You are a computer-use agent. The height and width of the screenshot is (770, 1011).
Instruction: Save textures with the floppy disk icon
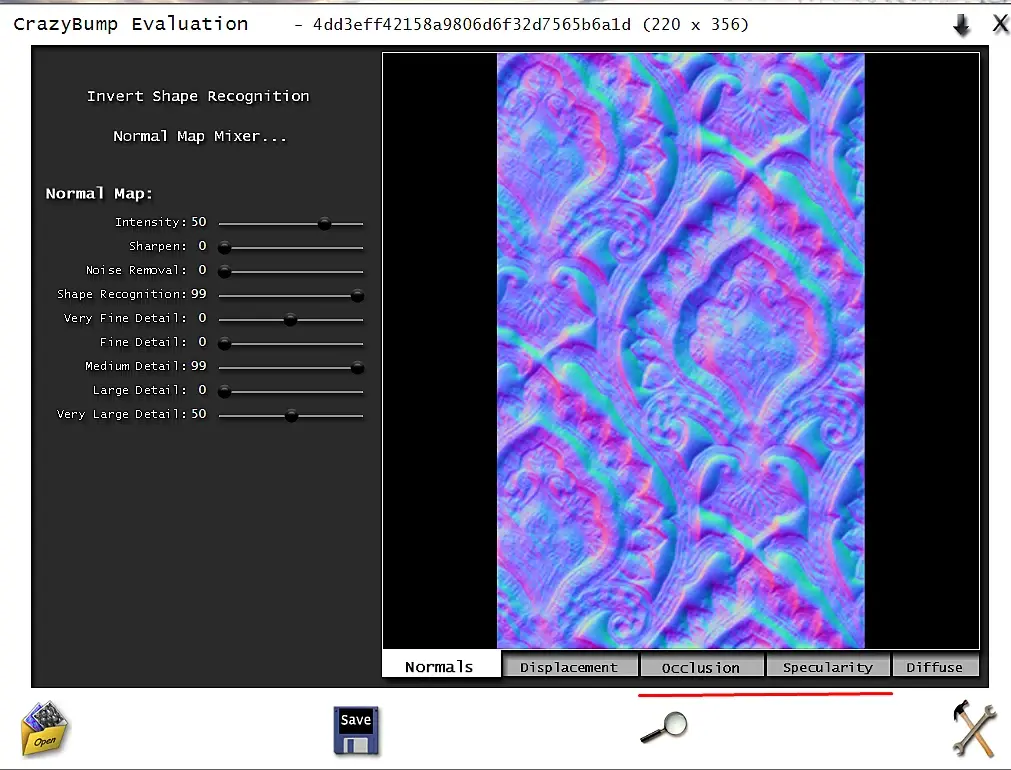tap(356, 731)
